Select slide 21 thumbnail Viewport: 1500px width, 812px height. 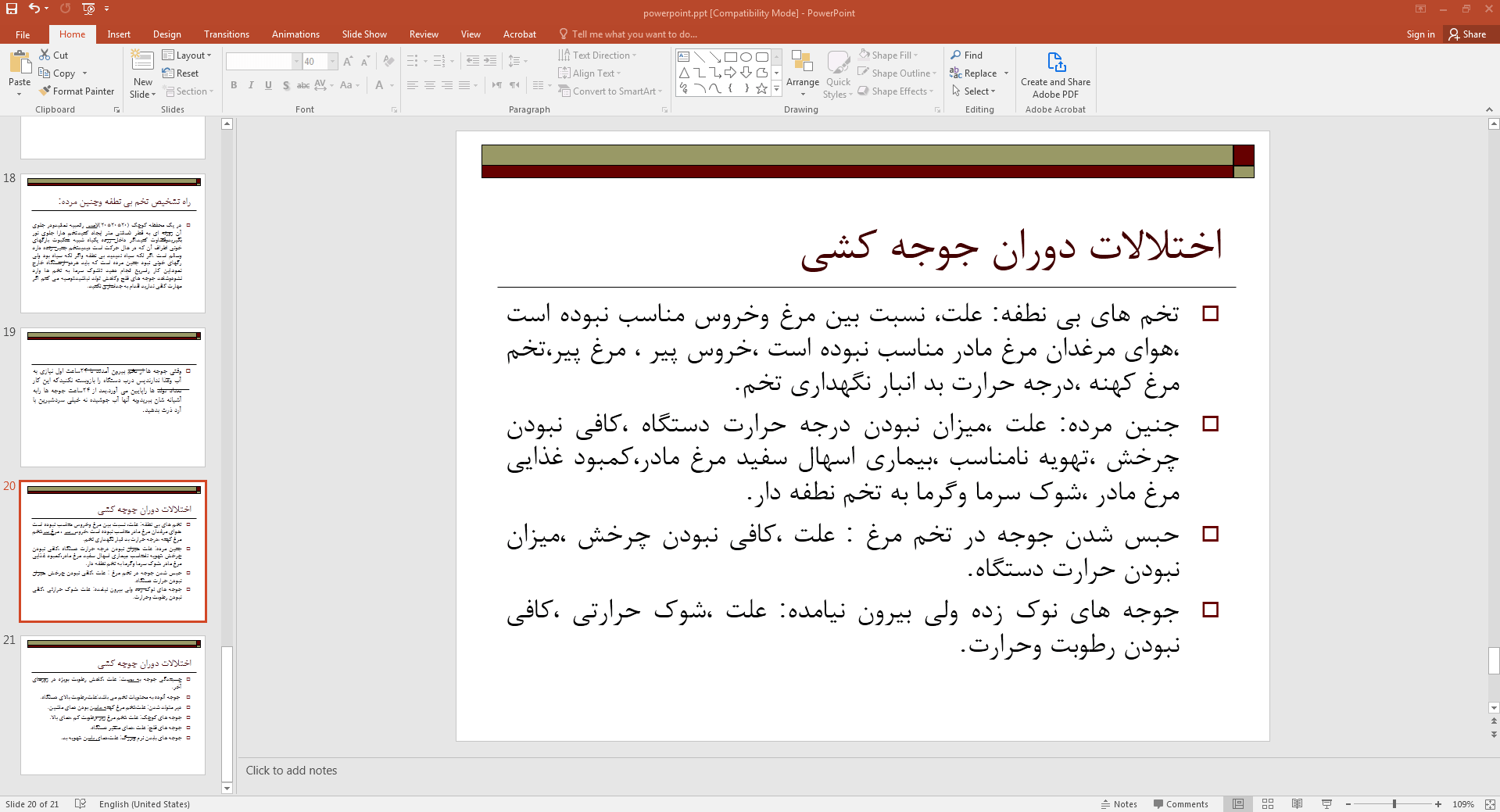[x=113, y=705]
